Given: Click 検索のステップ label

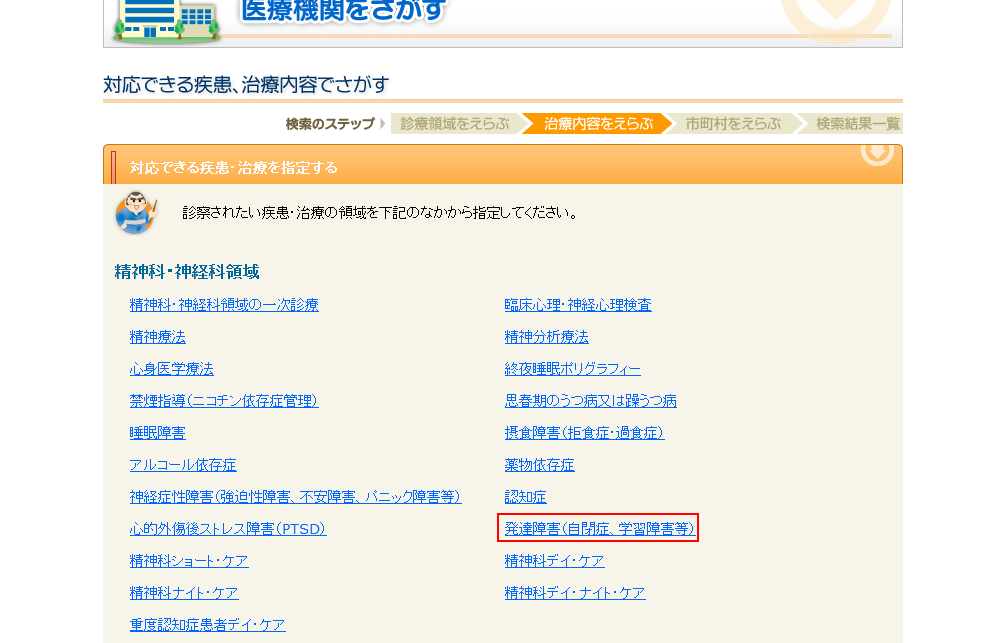Looking at the screenshot, I should (x=330, y=124).
